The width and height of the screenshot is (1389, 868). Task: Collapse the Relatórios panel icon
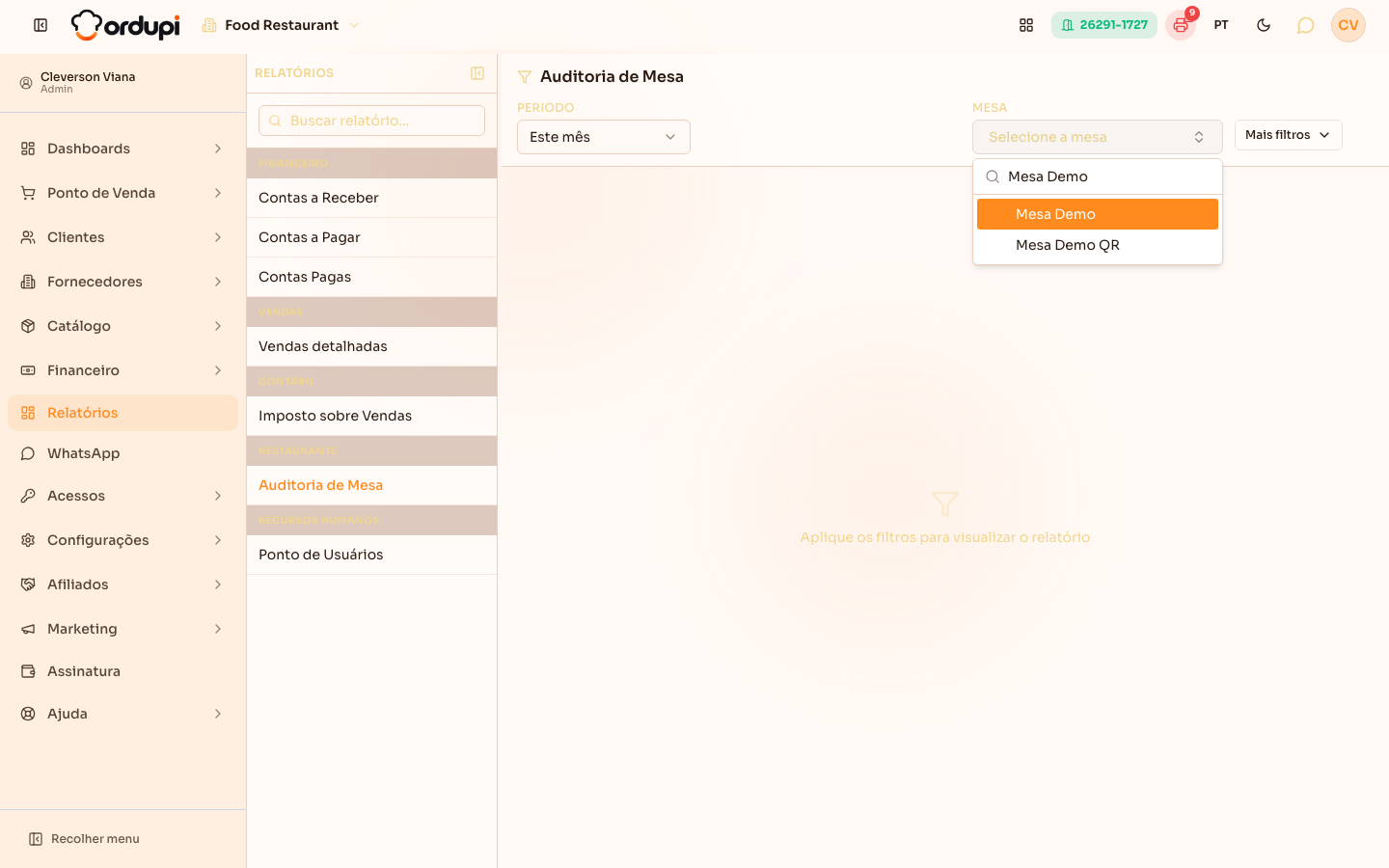click(477, 73)
